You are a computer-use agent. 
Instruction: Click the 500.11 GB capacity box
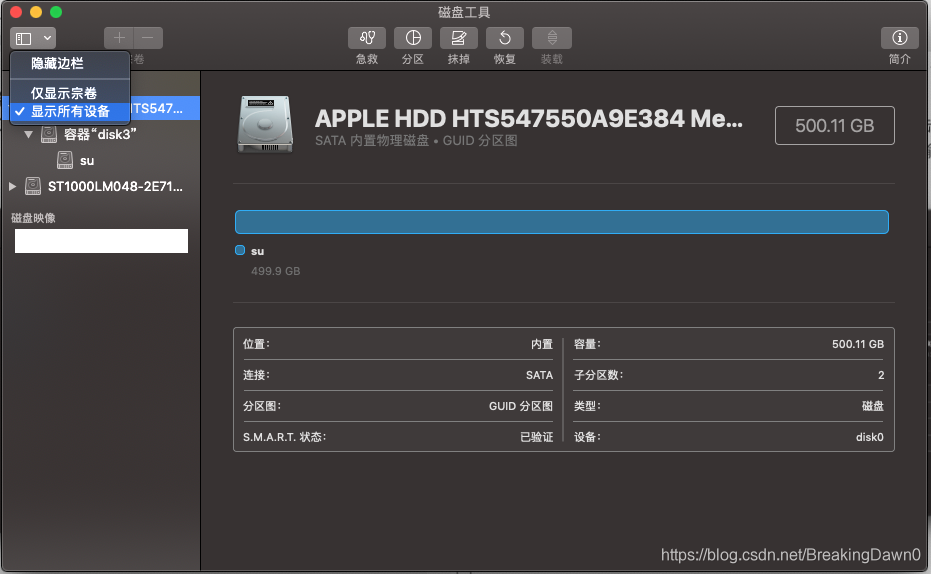point(834,125)
